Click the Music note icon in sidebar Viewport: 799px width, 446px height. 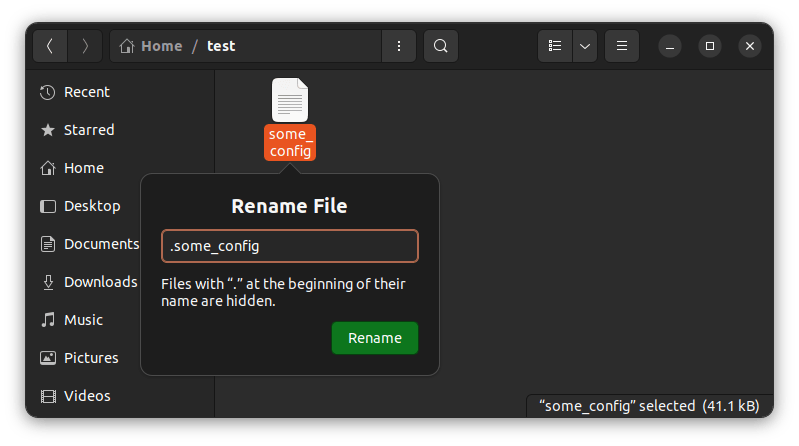coord(47,320)
